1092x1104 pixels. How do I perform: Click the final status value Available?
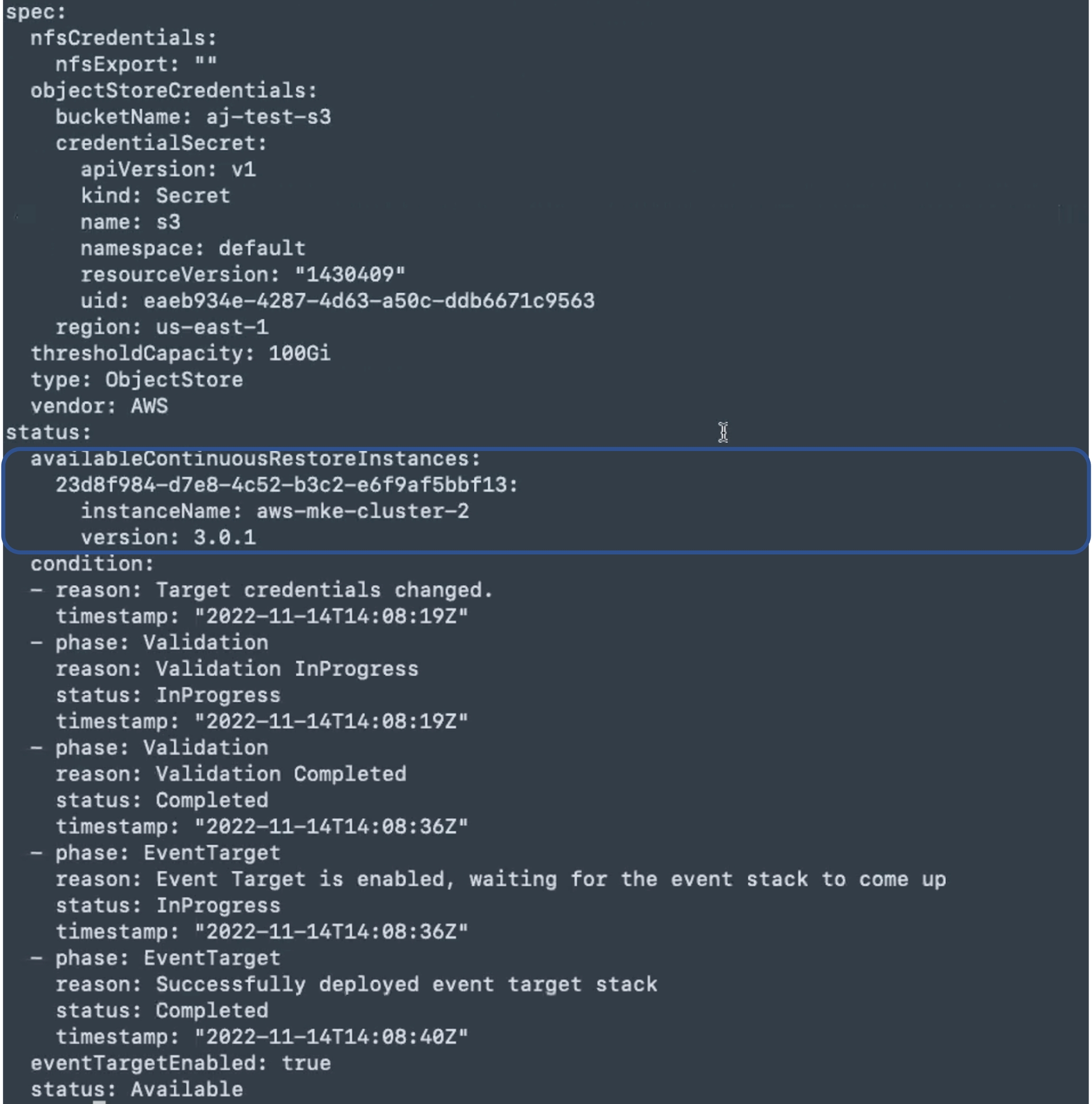pos(186,1090)
